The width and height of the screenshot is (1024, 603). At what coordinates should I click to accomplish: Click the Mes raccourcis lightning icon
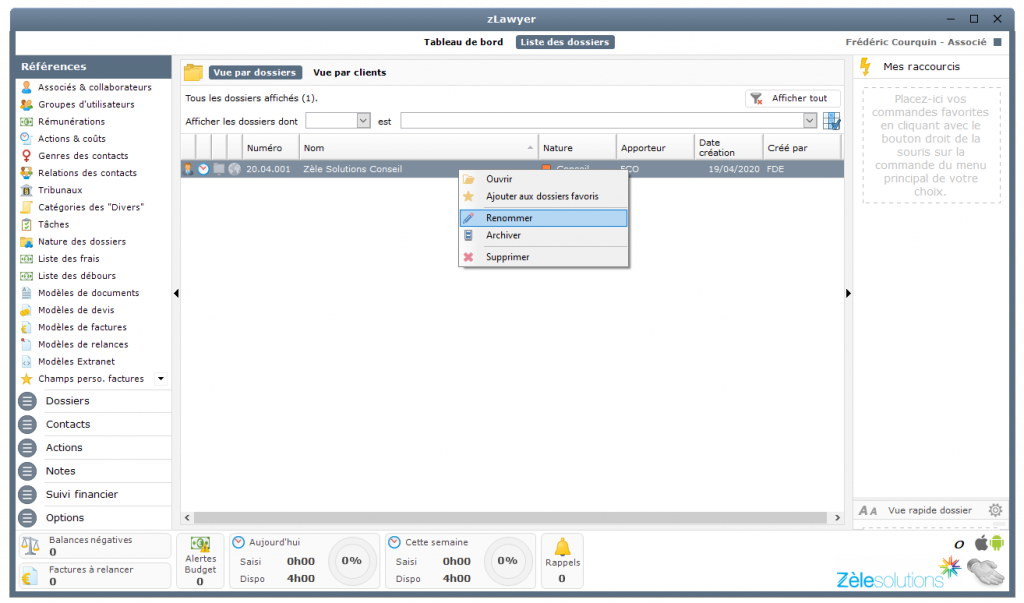pyautogui.click(x=865, y=67)
